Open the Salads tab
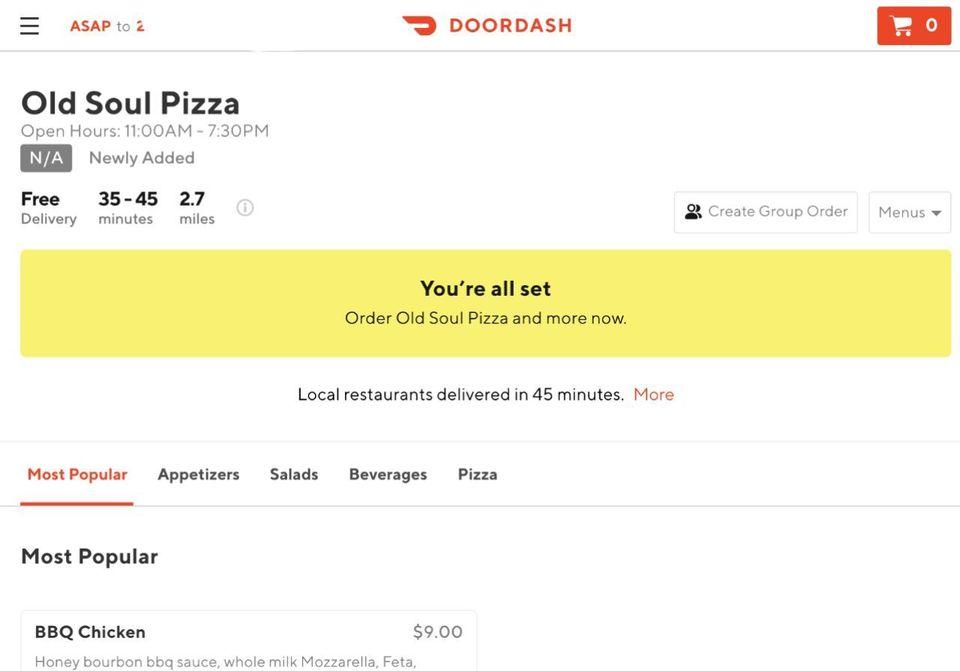This screenshot has width=960, height=671. point(294,475)
